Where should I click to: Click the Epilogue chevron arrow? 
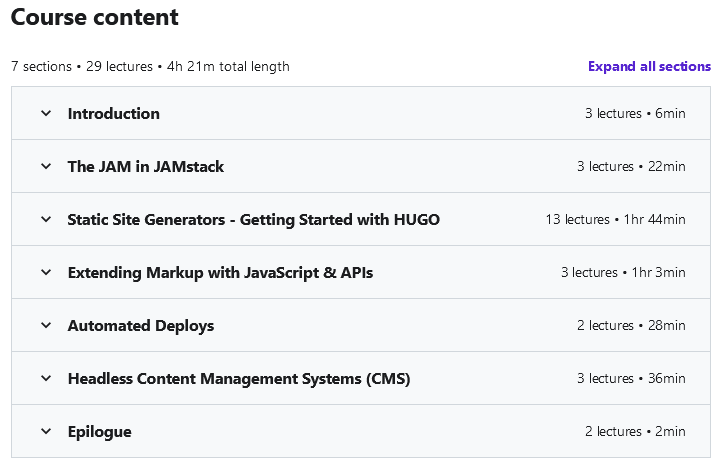(46, 431)
